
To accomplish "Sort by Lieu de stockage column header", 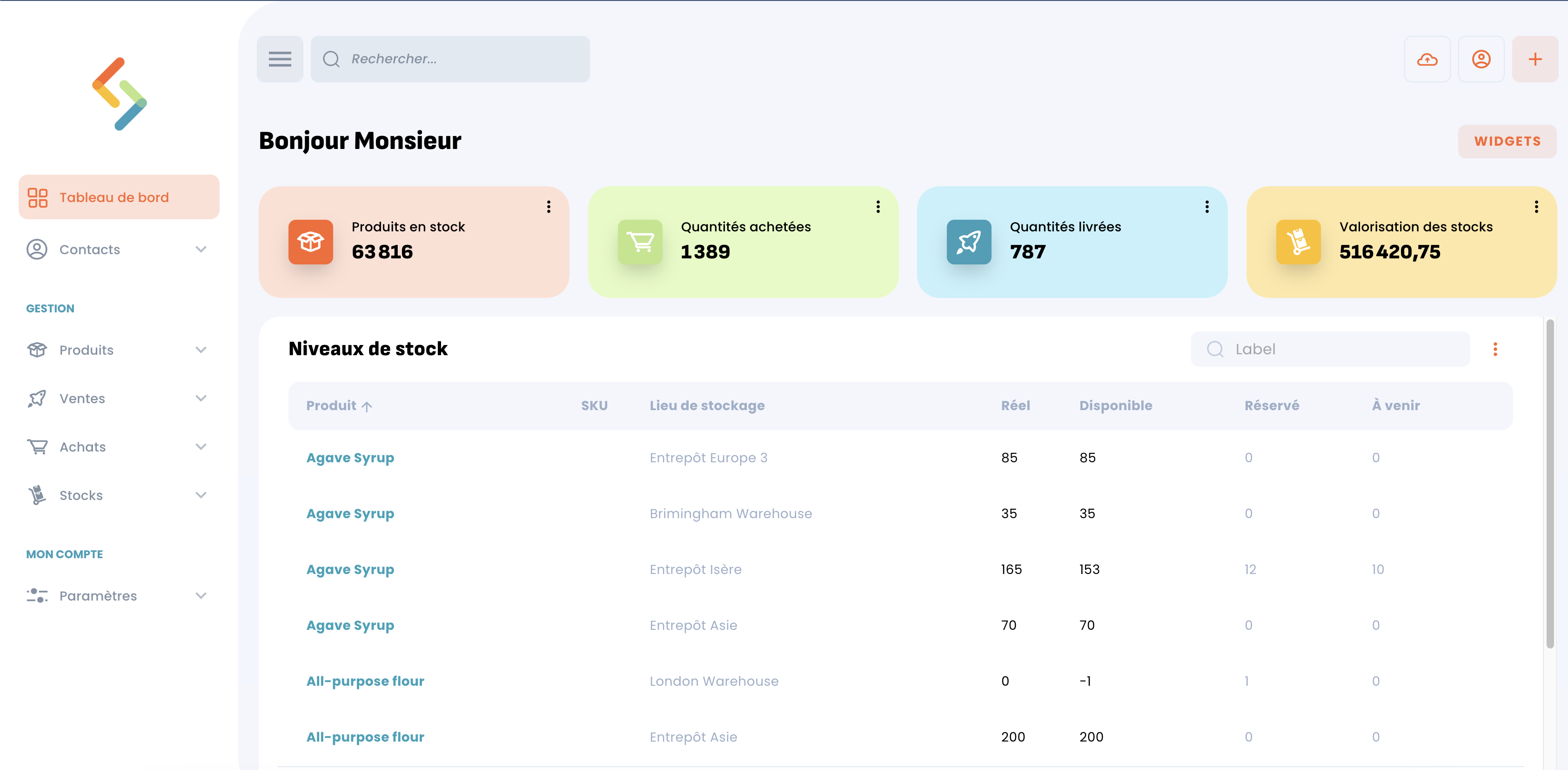I will point(707,405).
